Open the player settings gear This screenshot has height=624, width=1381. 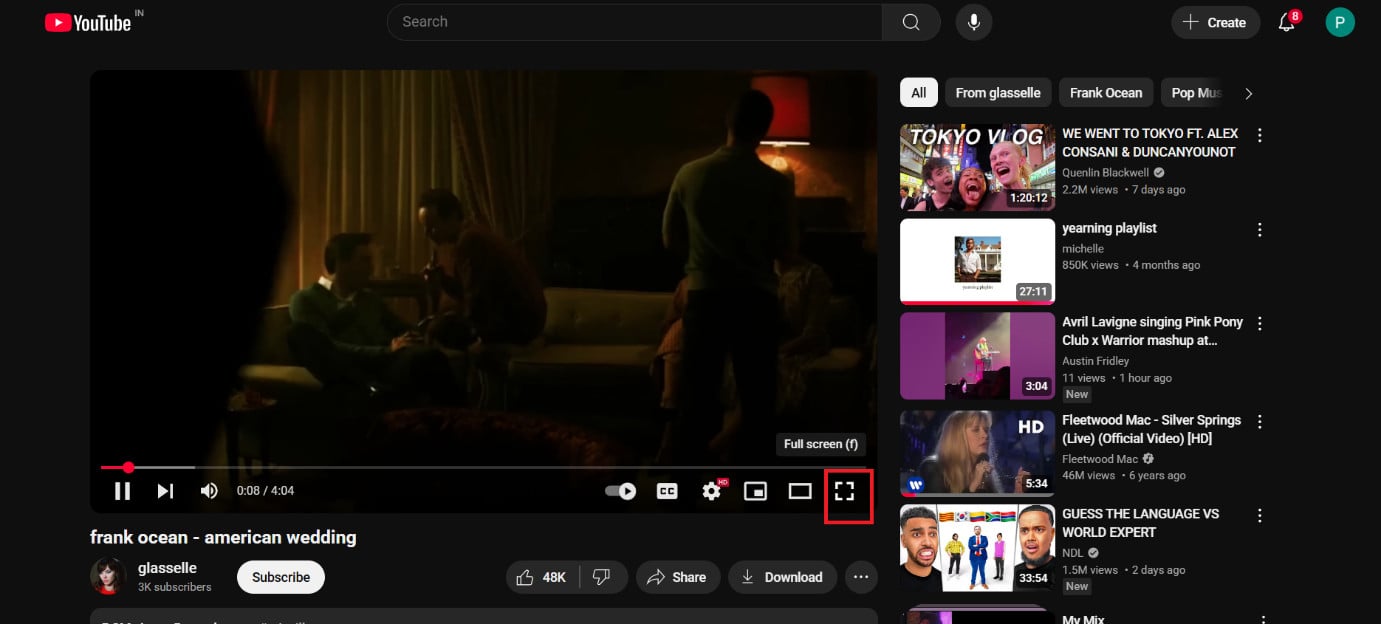pos(712,491)
